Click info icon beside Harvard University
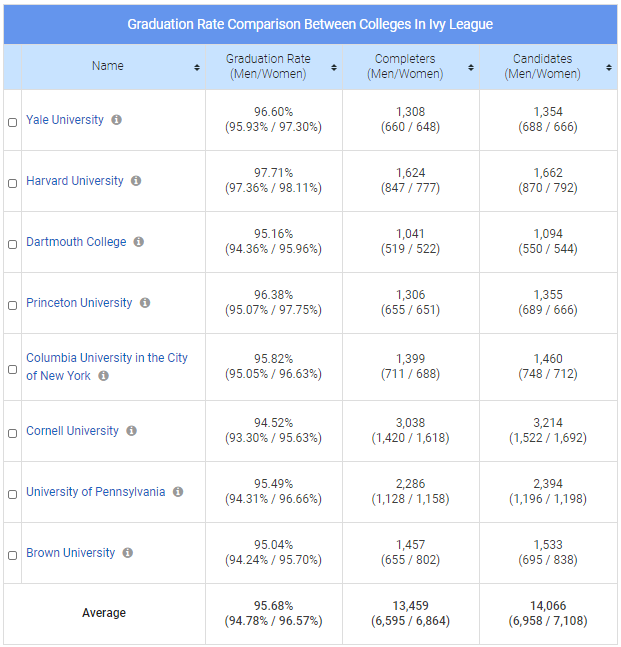Viewport: 621px width, 647px height. click(136, 181)
